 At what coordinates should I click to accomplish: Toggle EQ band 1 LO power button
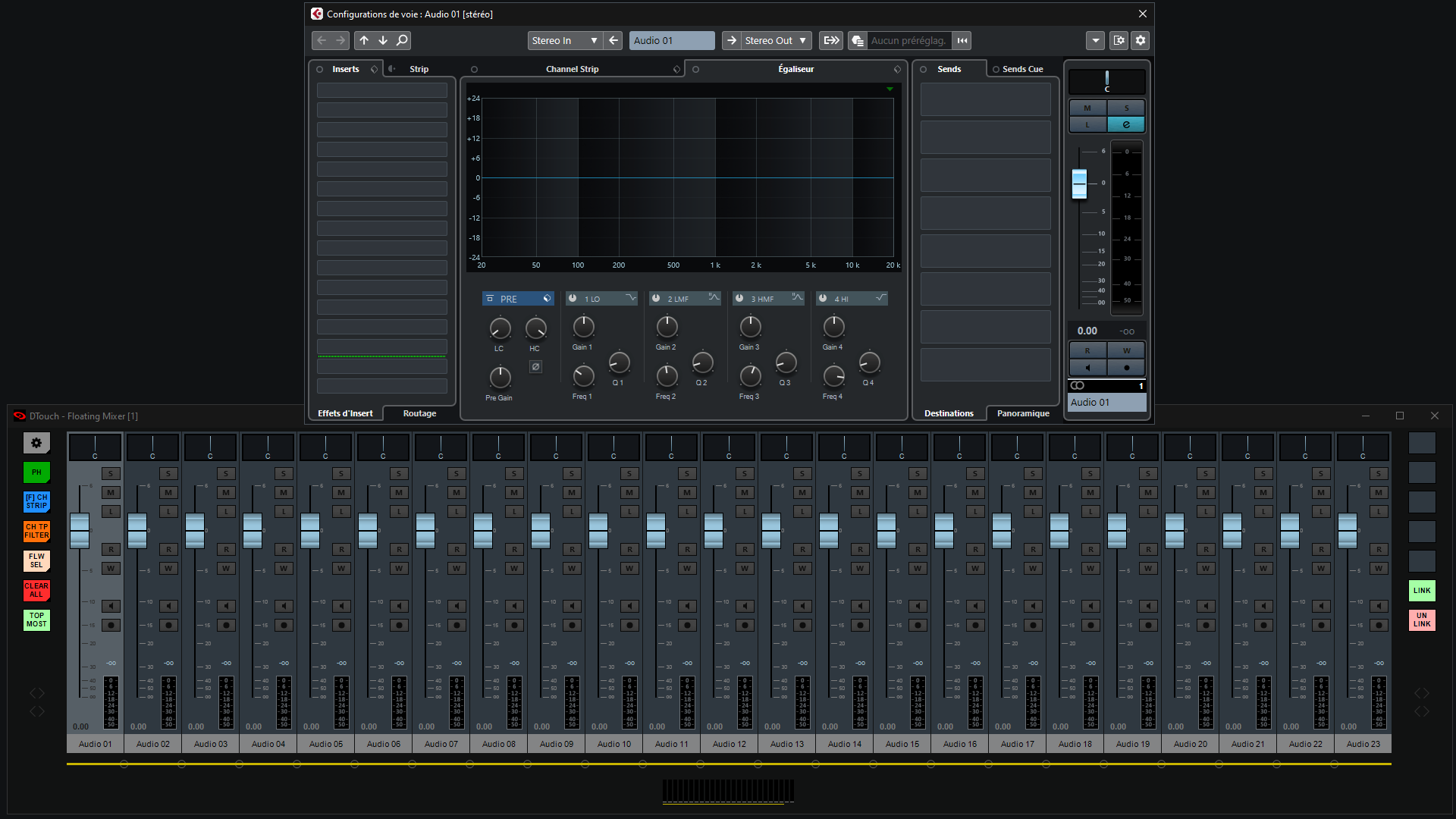click(x=573, y=298)
